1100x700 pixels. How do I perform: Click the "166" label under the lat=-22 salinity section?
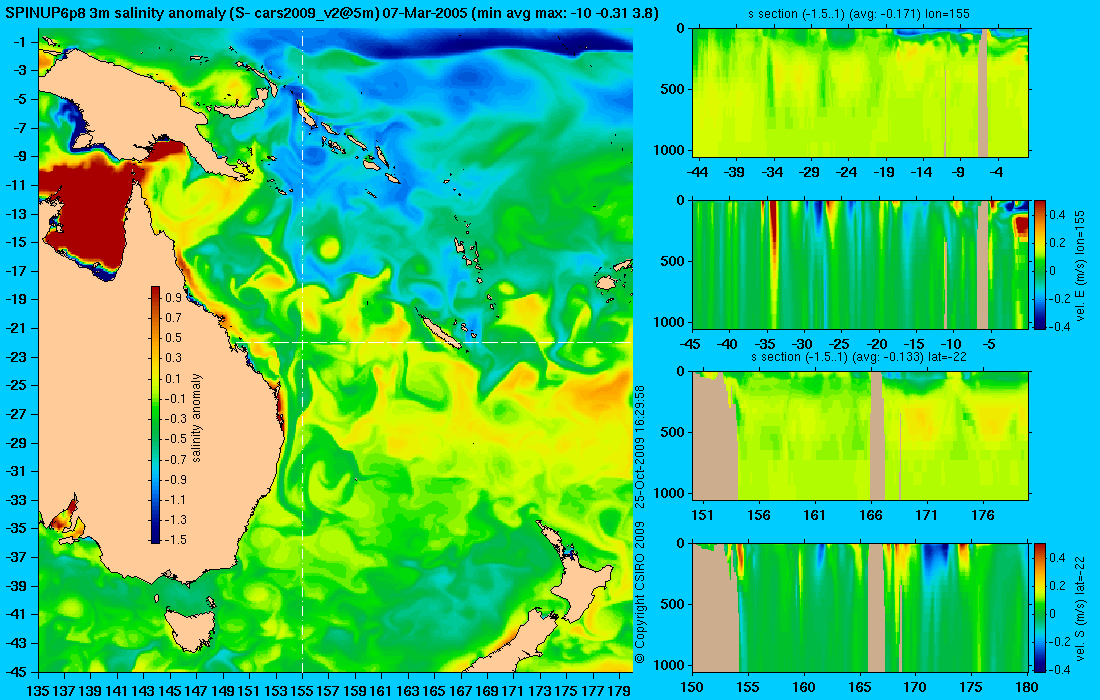pyautogui.click(x=871, y=515)
